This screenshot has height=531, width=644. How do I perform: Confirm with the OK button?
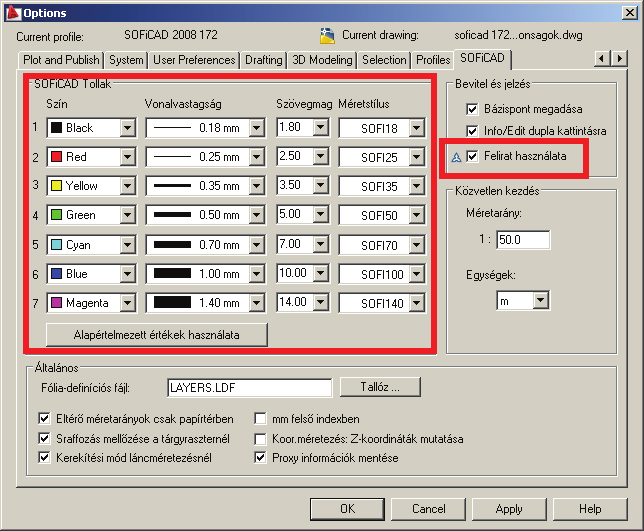(x=347, y=509)
